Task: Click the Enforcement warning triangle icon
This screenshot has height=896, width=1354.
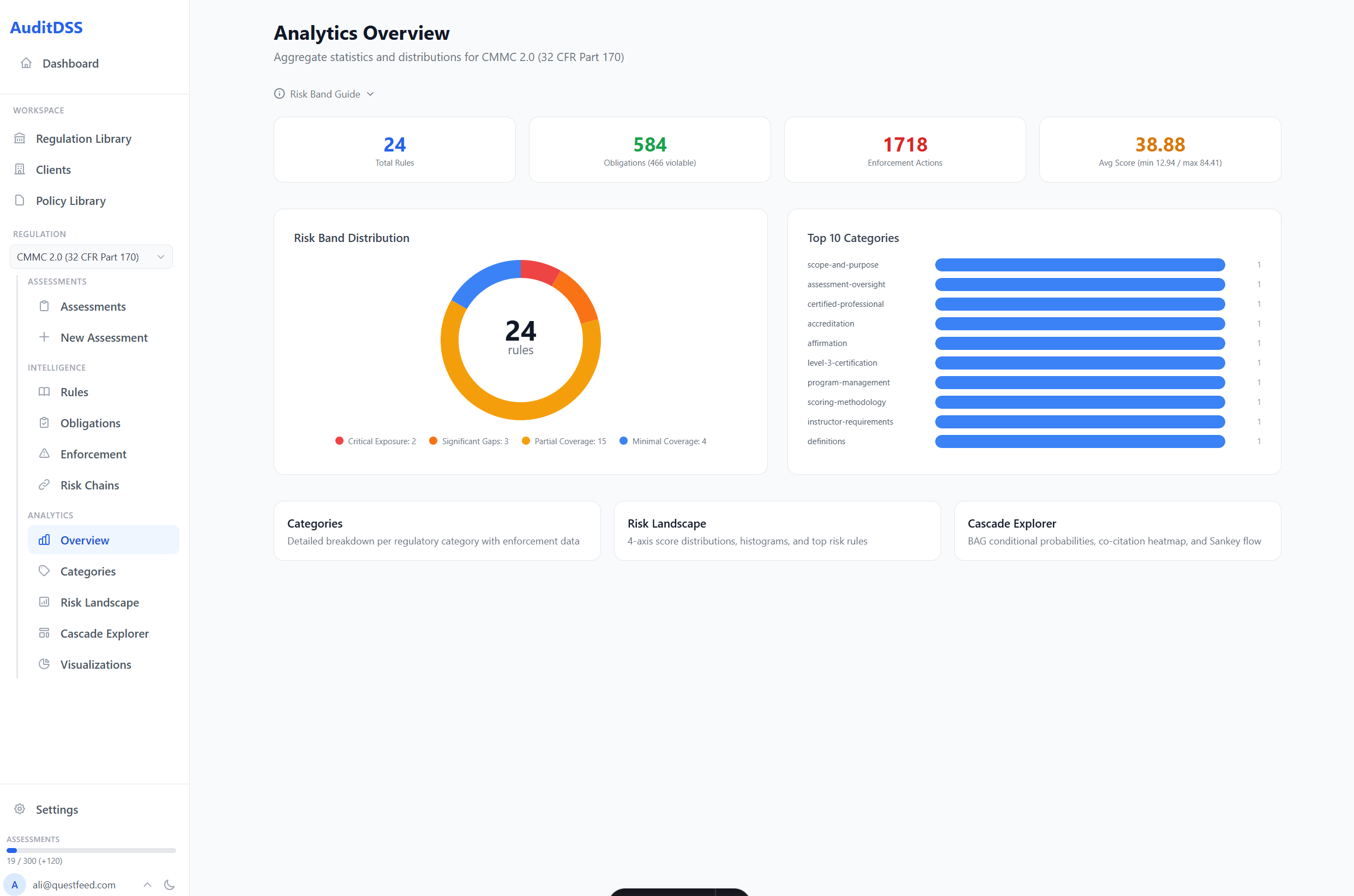Action: 45,453
